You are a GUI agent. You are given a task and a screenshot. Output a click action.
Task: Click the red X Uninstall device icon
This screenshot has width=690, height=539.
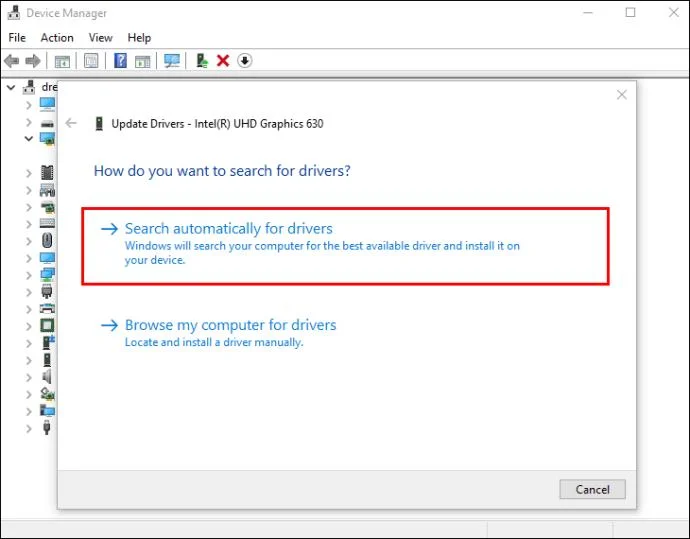[x=223, y=61]
